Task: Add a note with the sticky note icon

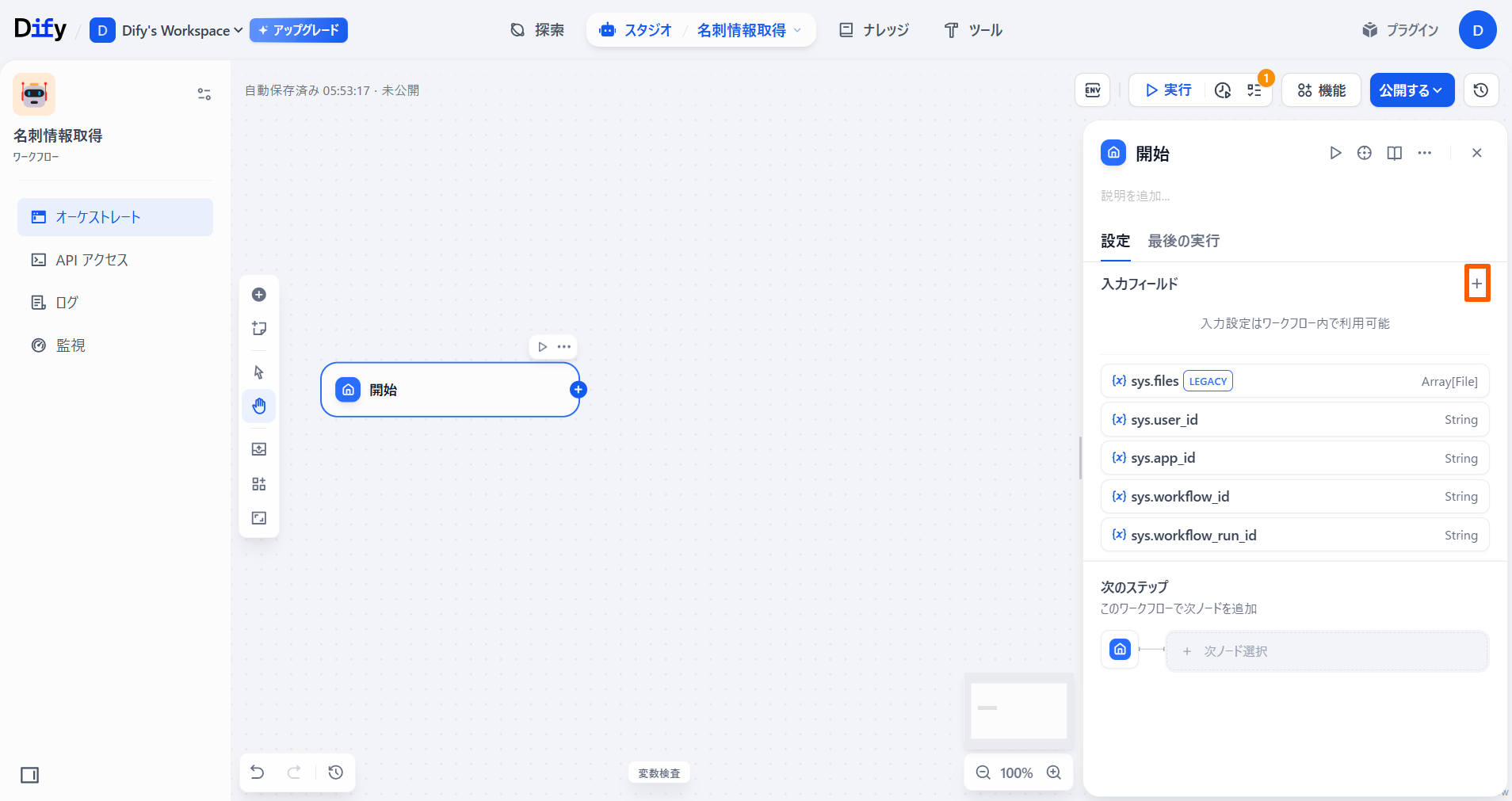Action: [259, 329]
